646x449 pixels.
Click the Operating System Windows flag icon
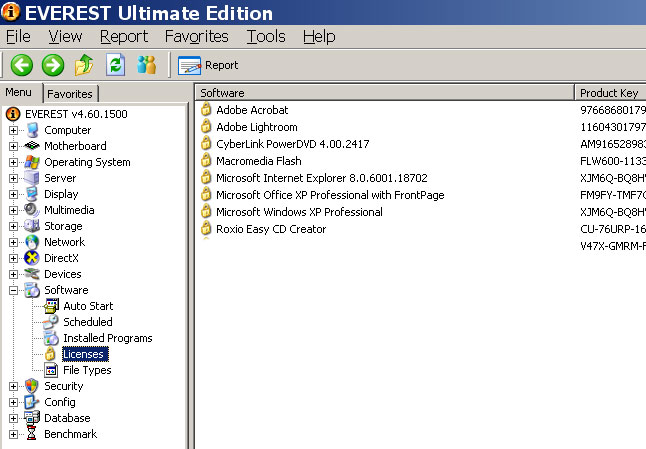coord(32,162)
